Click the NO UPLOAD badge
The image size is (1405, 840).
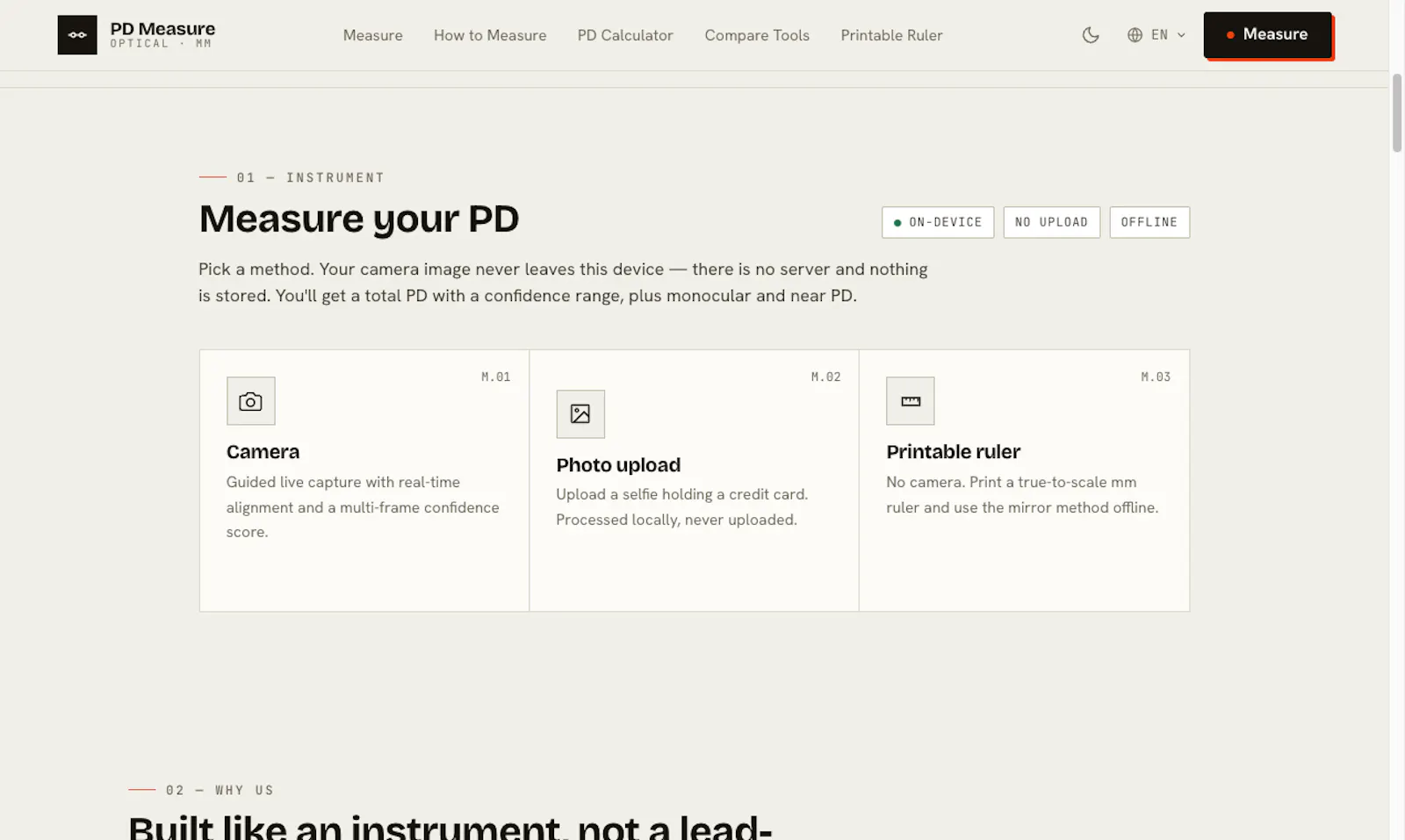1052,222
